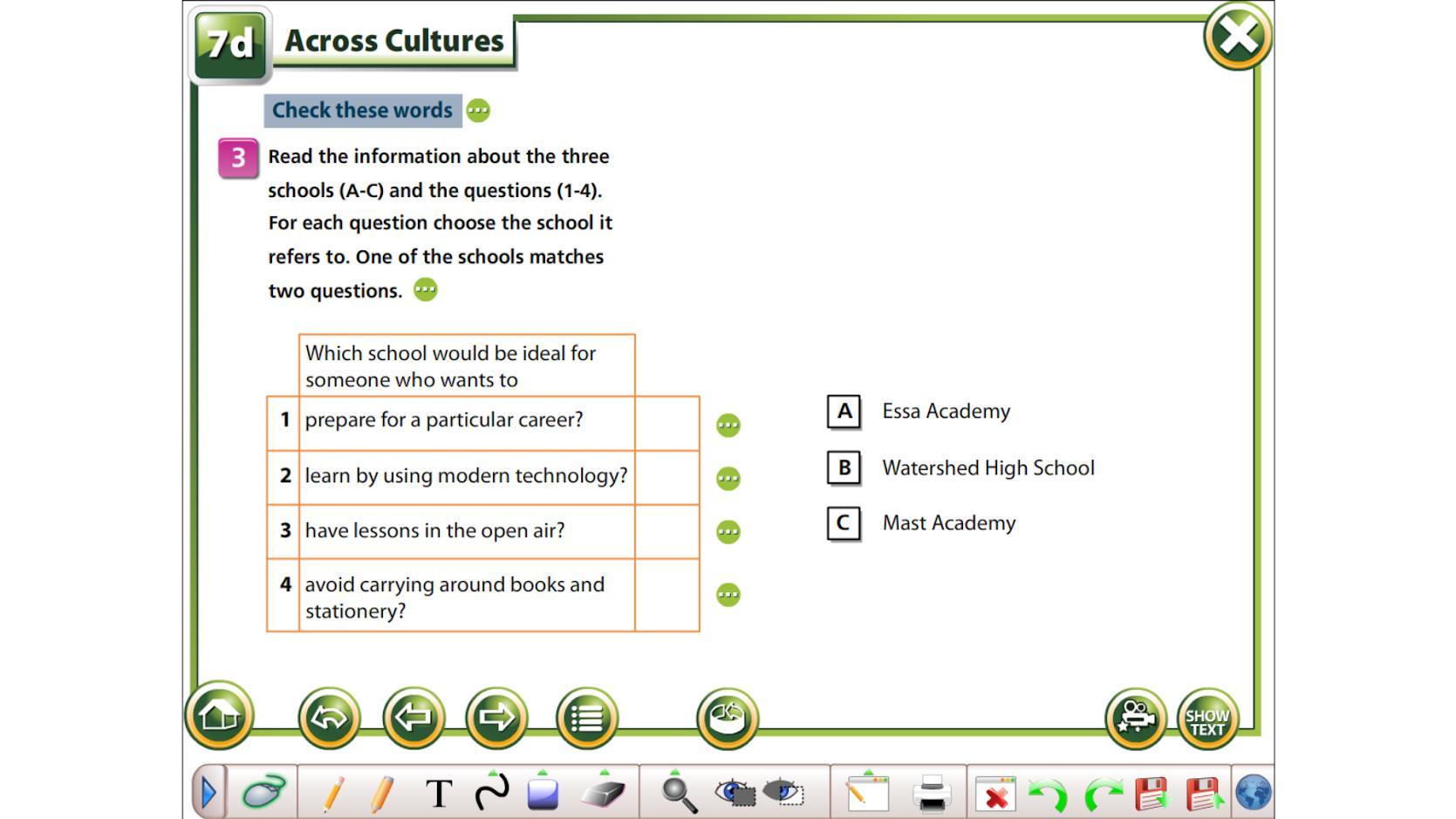The height and width of the screenshot is (819, 1456).
Task: Click answer cell for question 3
Action: tap(667, 531)
